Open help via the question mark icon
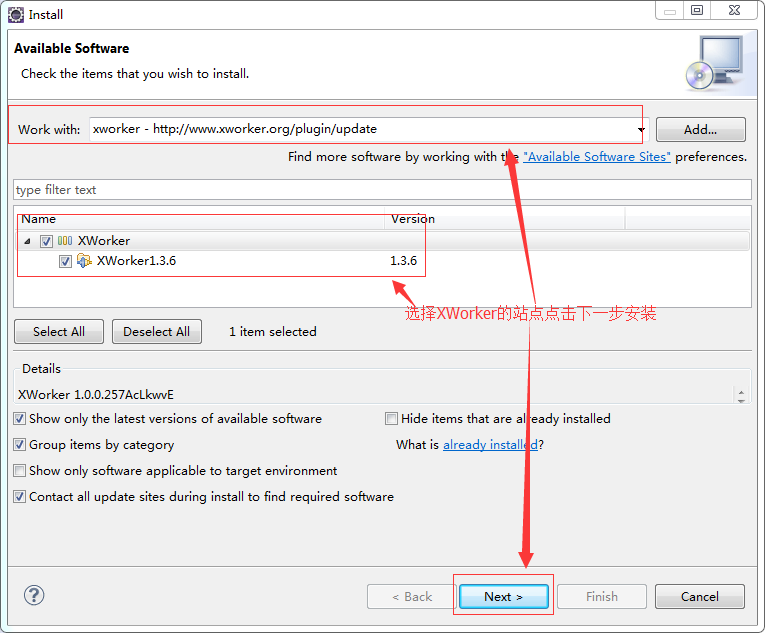The width and height of the screenshot is (765, 633). 34,595
